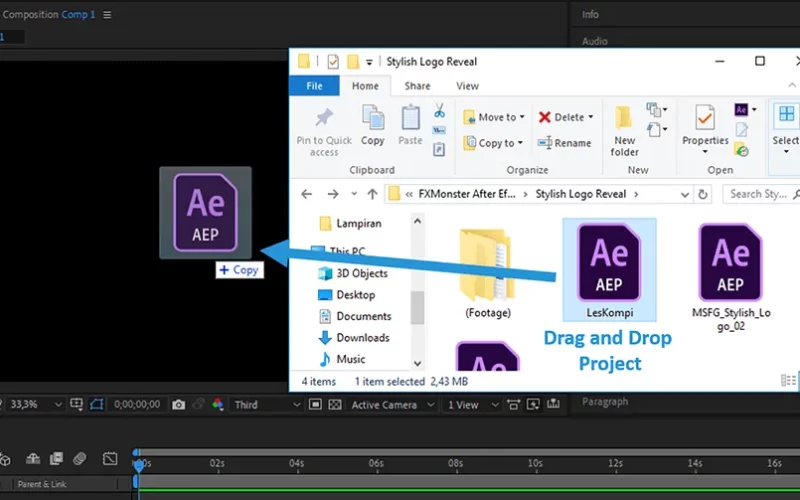The height and width of the screenshot is (500, 800).
Task: Click the Timeline button in viewer footer
Action: tap(554, 405)
